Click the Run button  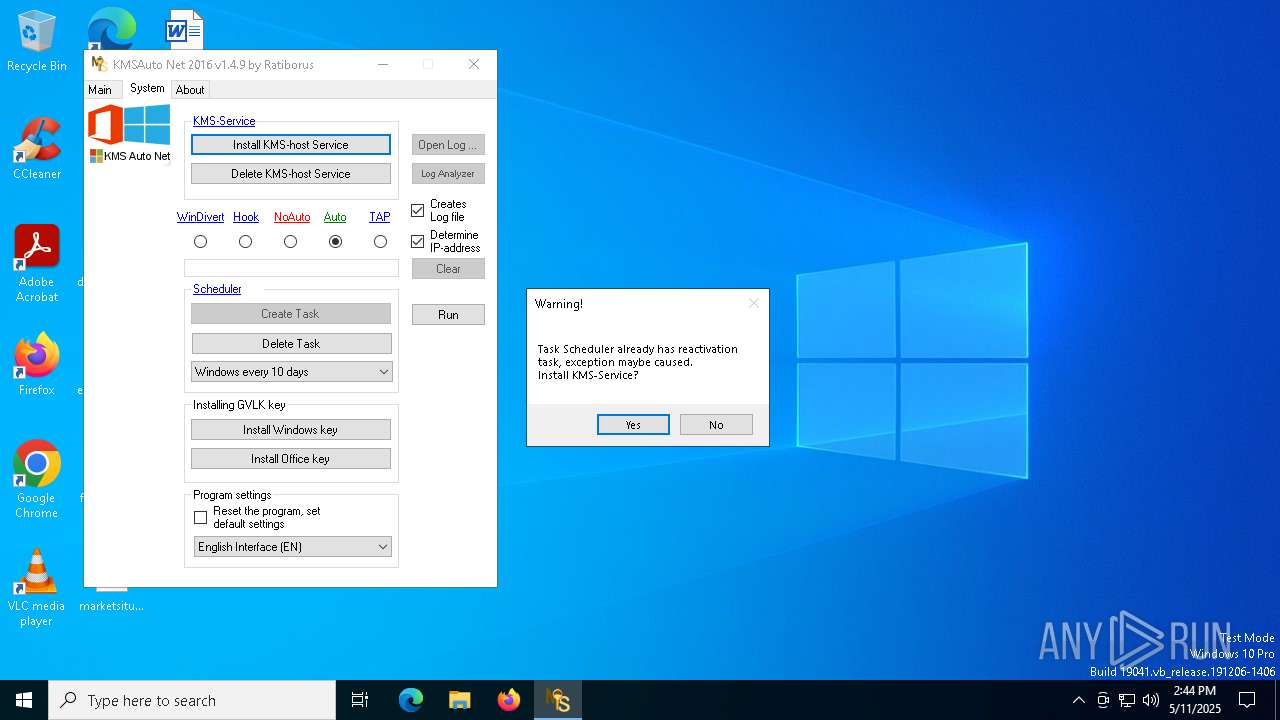click(x=448, y=315)
